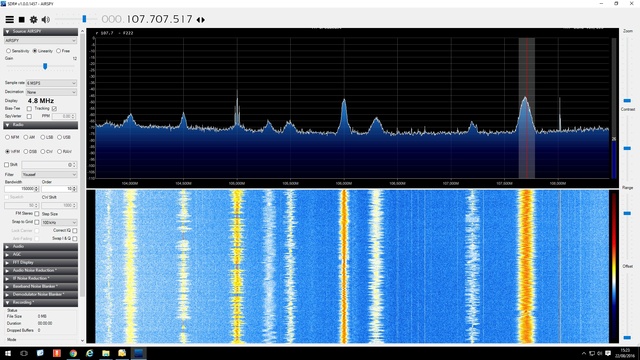This screenshot has width=640, height=360.
Task: Expand the IF Noise Reduction panel
Action: tap(40, 278)
